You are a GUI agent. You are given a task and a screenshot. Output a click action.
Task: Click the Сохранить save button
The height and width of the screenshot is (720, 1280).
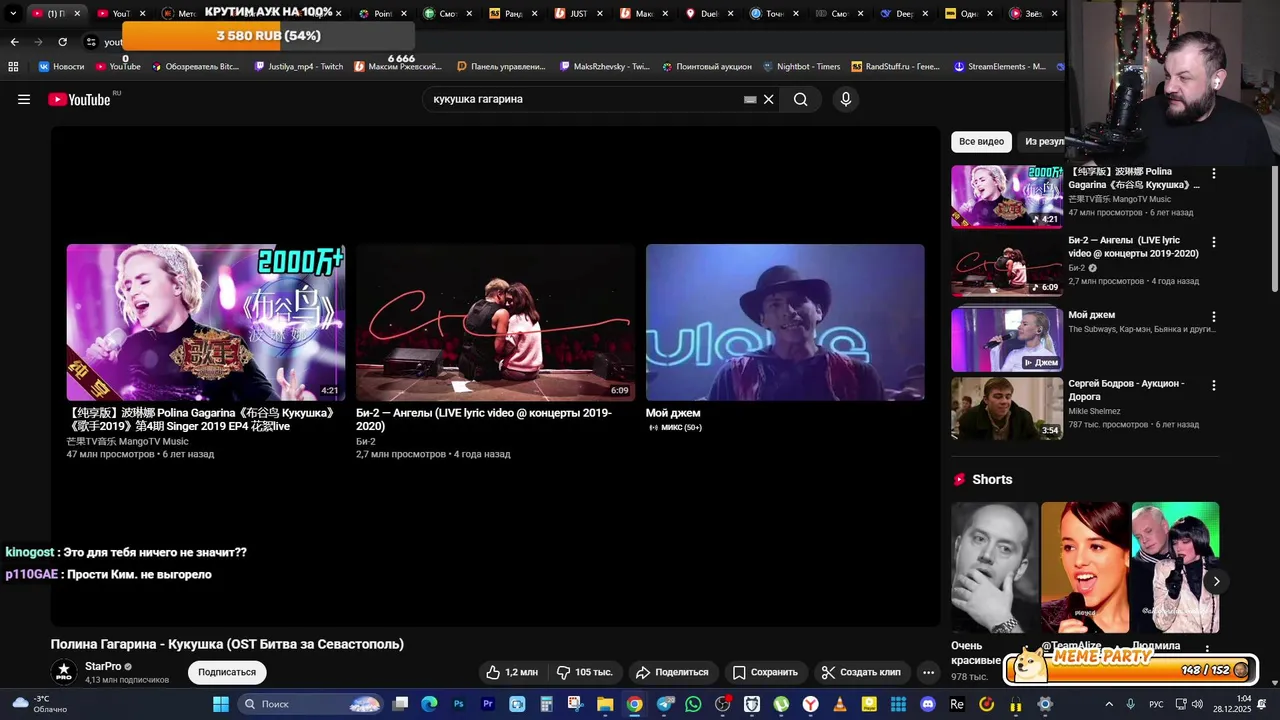[765, 672]
